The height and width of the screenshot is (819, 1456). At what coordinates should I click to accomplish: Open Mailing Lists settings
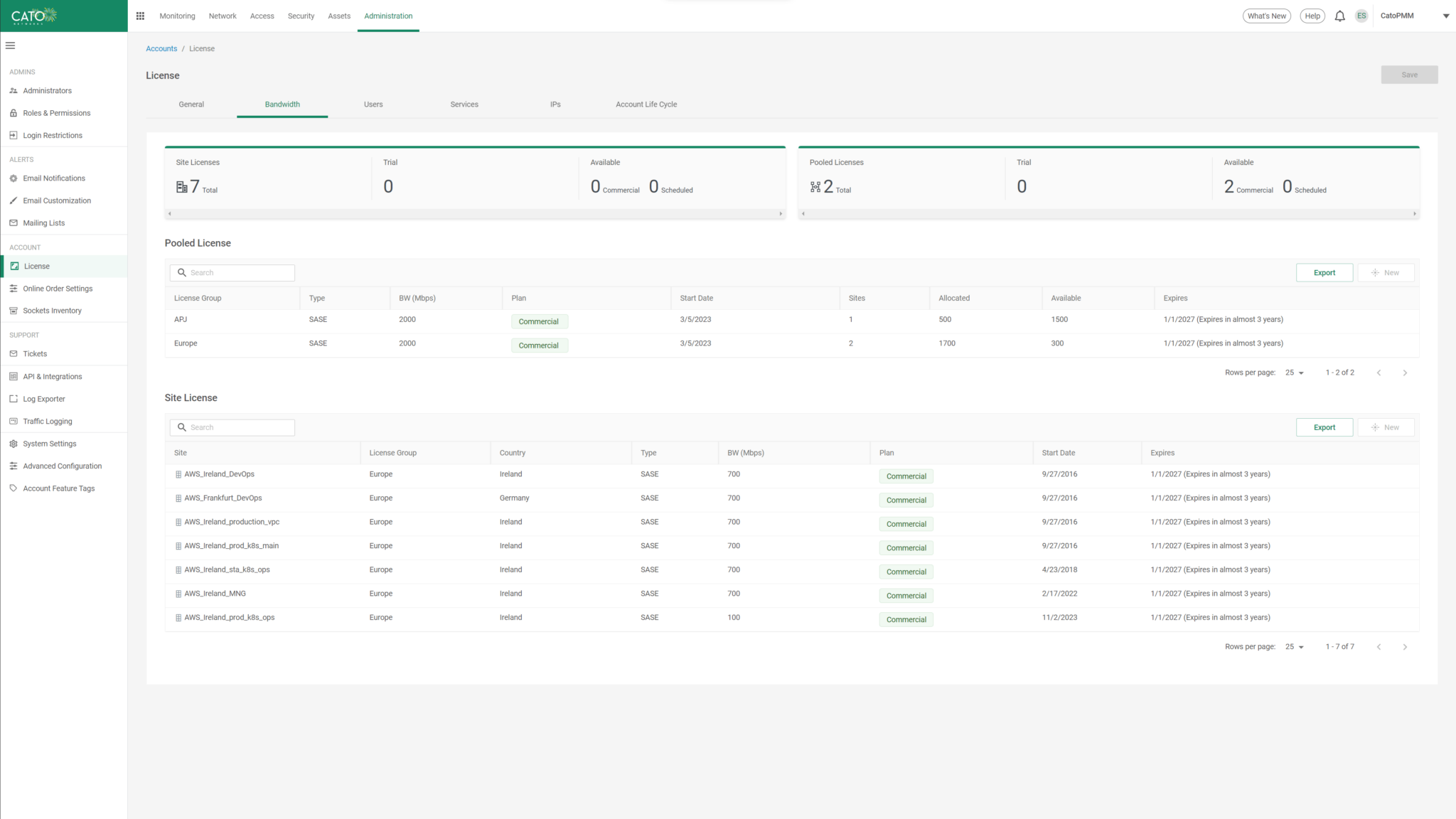point(44,223)
